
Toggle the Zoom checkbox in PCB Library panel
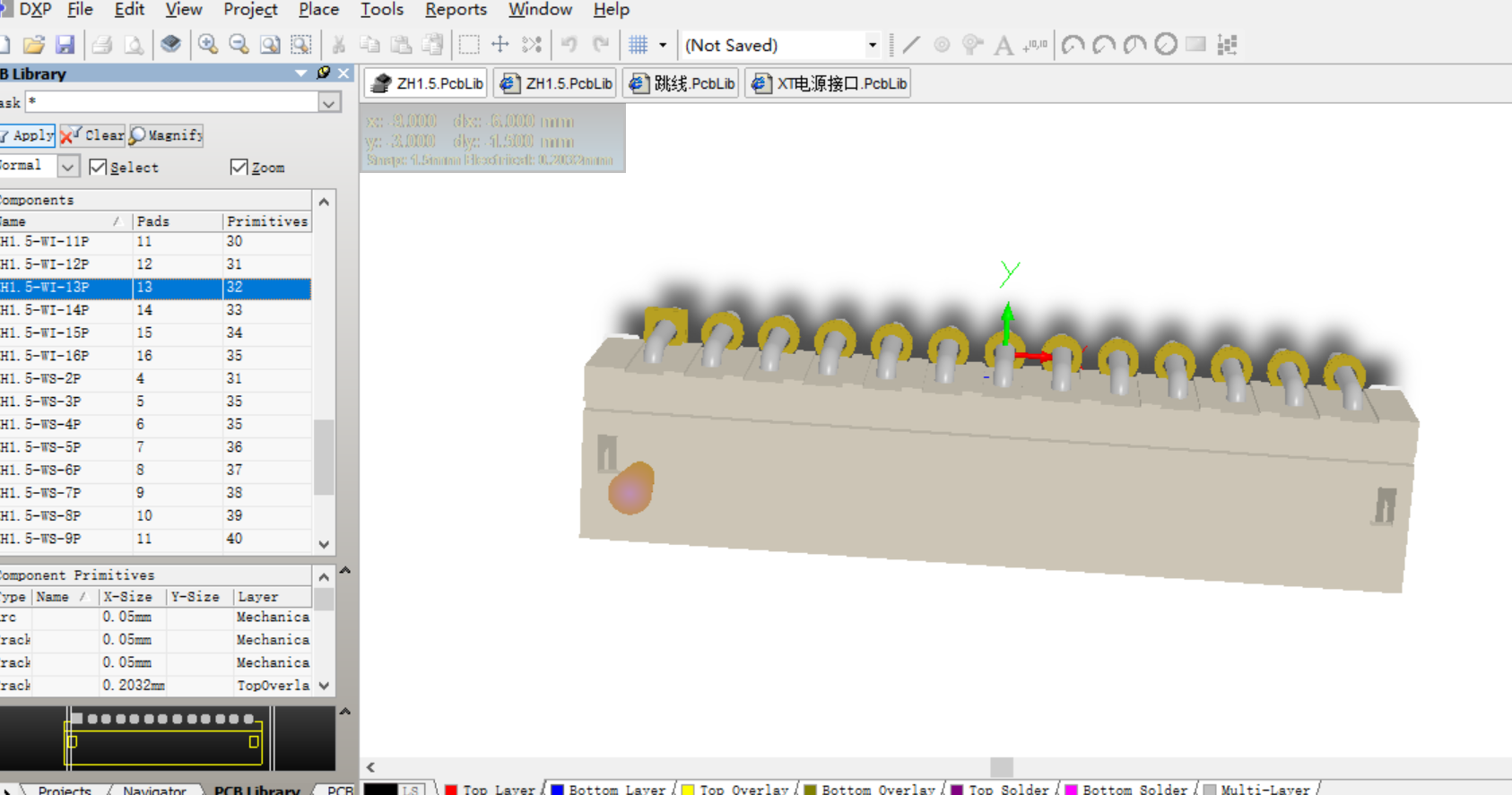pos(239,168)
